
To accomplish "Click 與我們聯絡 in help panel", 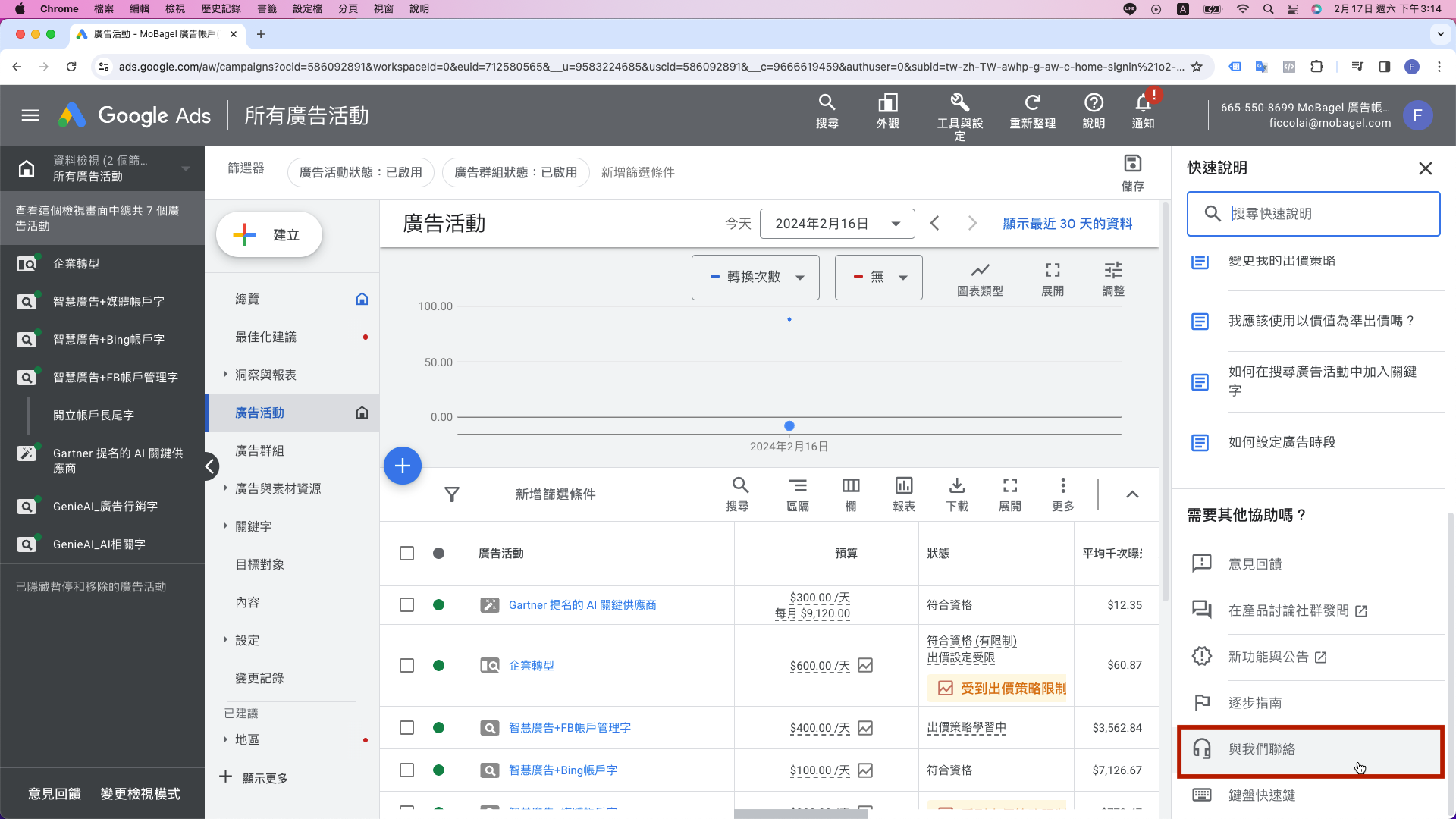I will point(1310,751).
